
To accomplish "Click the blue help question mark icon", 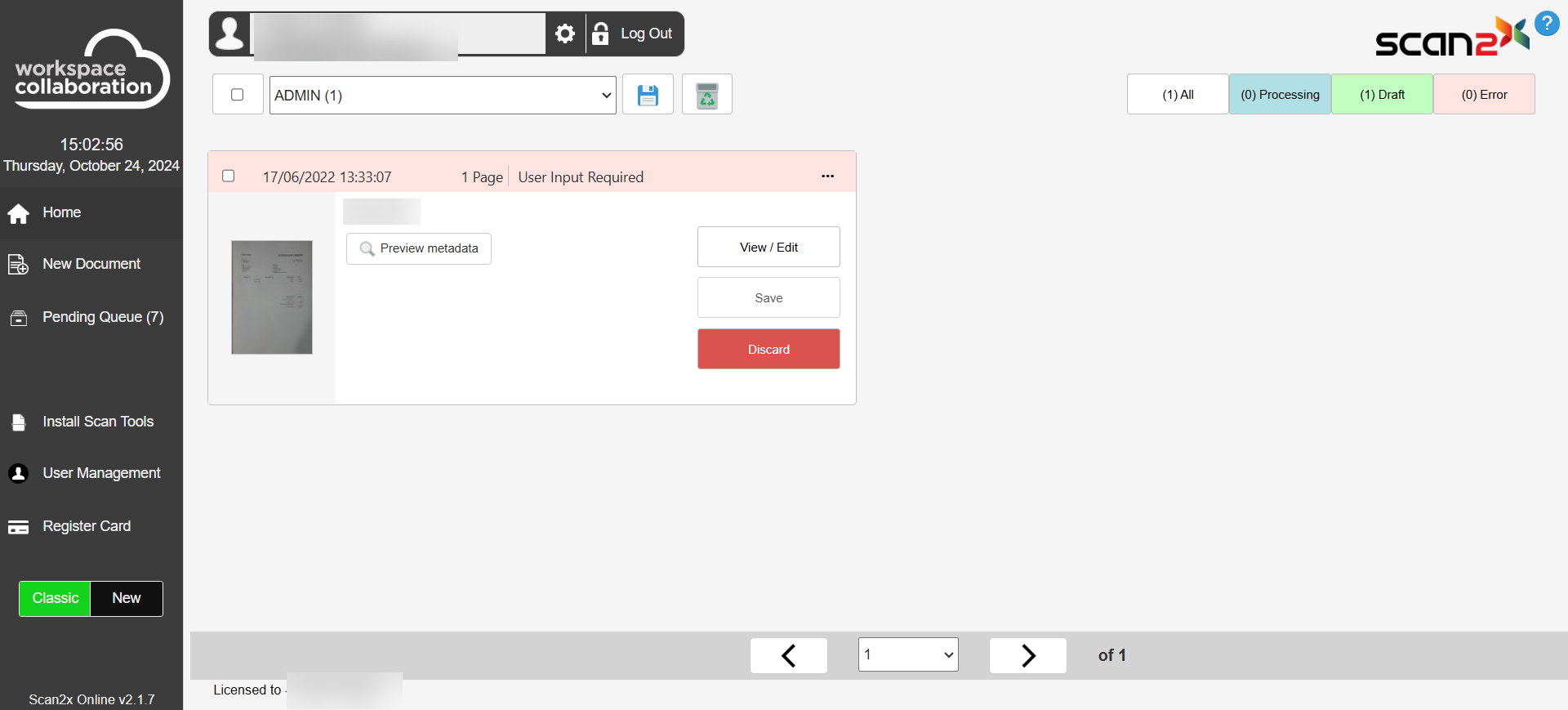I will (1546, 23).
